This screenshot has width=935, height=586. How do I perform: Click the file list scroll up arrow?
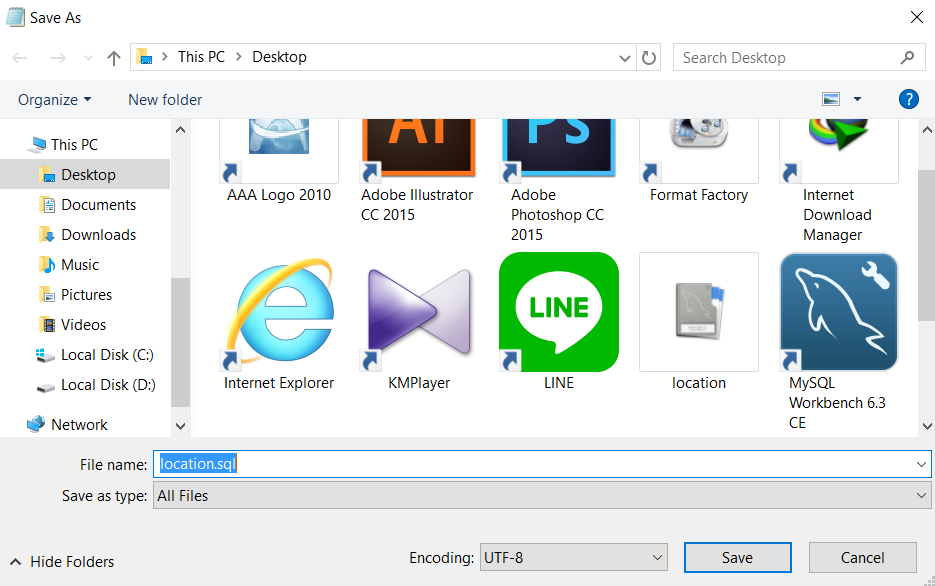927,129
